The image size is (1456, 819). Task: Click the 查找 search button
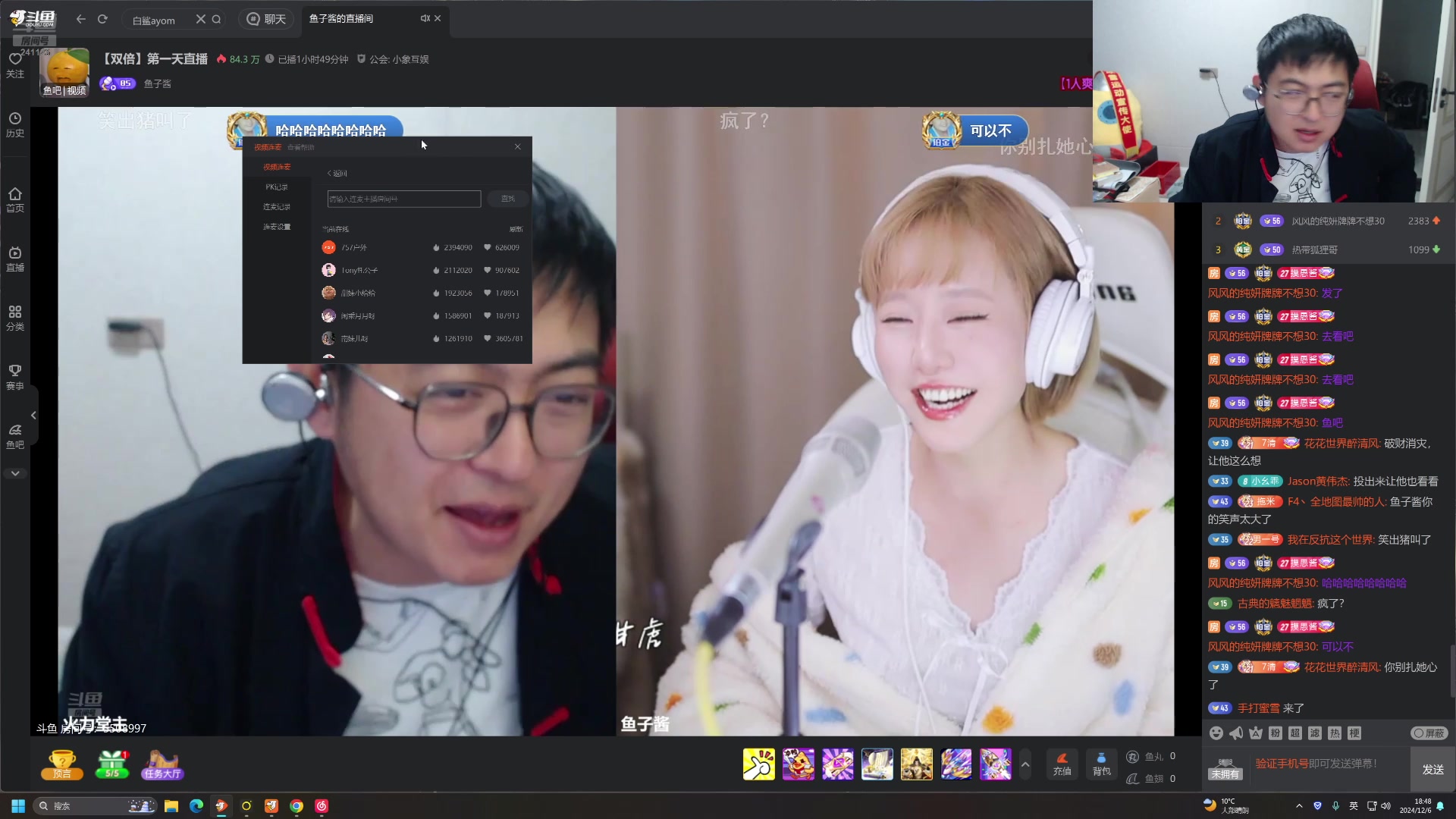(x=507, y=199)
